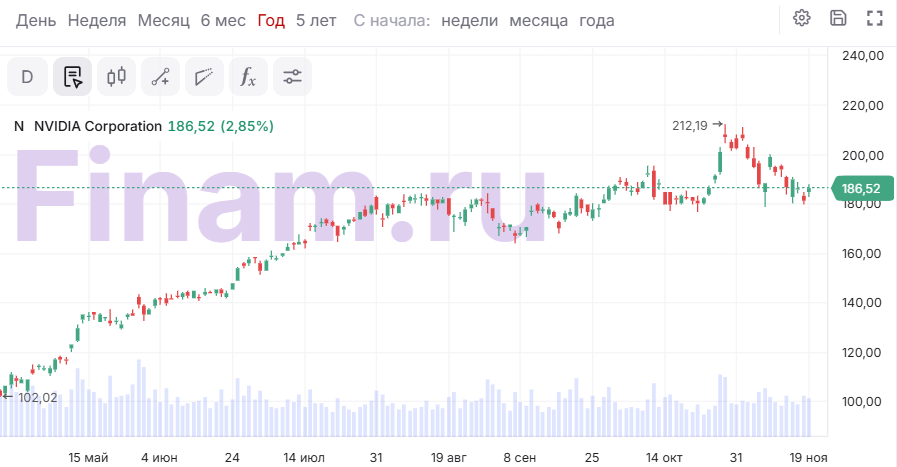Open chart display settings sliders icon
This screenshot has height=467, width=897.
coord(292,76)
